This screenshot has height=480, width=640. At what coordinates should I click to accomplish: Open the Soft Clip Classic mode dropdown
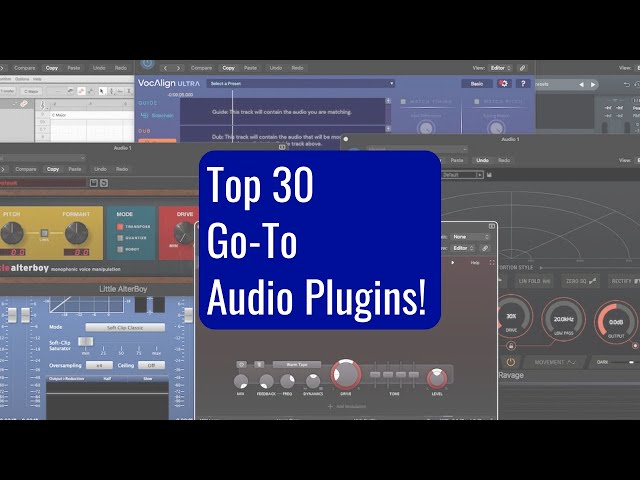point(125,328)
